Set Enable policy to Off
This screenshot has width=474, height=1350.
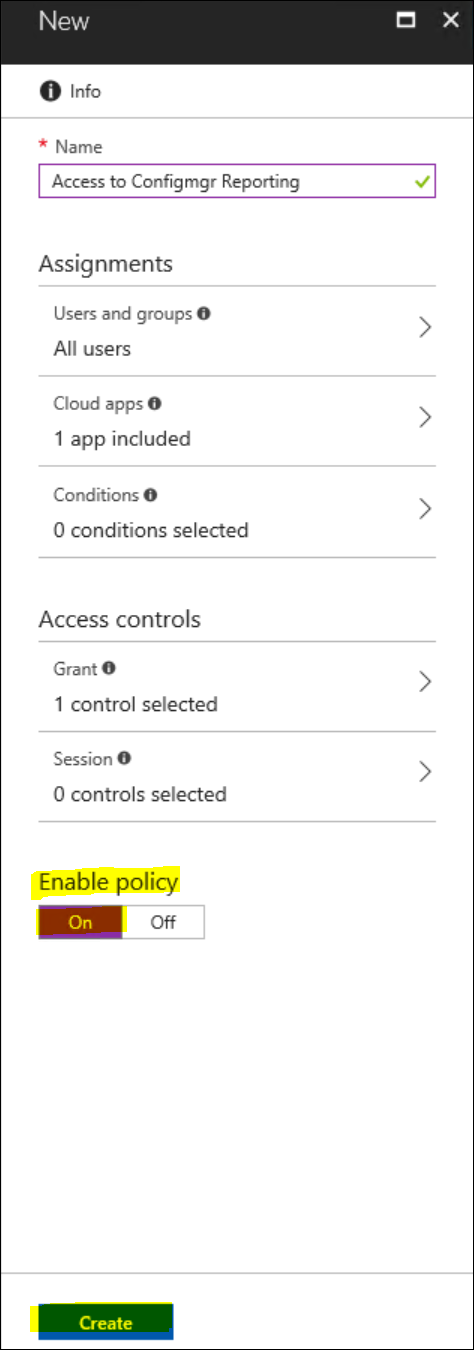tap(163, 922)
